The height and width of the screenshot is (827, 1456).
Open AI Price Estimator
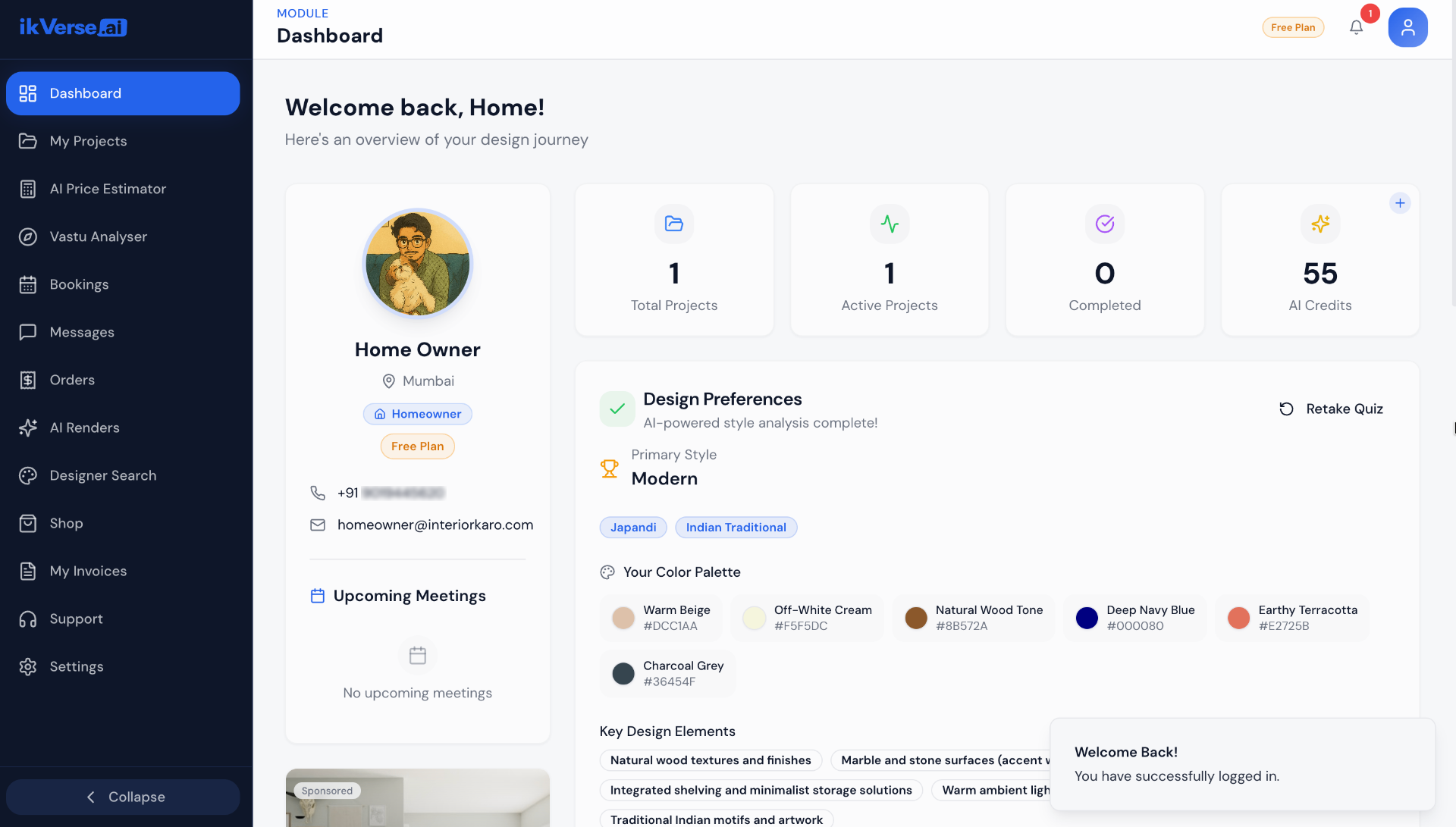[123, 189]
